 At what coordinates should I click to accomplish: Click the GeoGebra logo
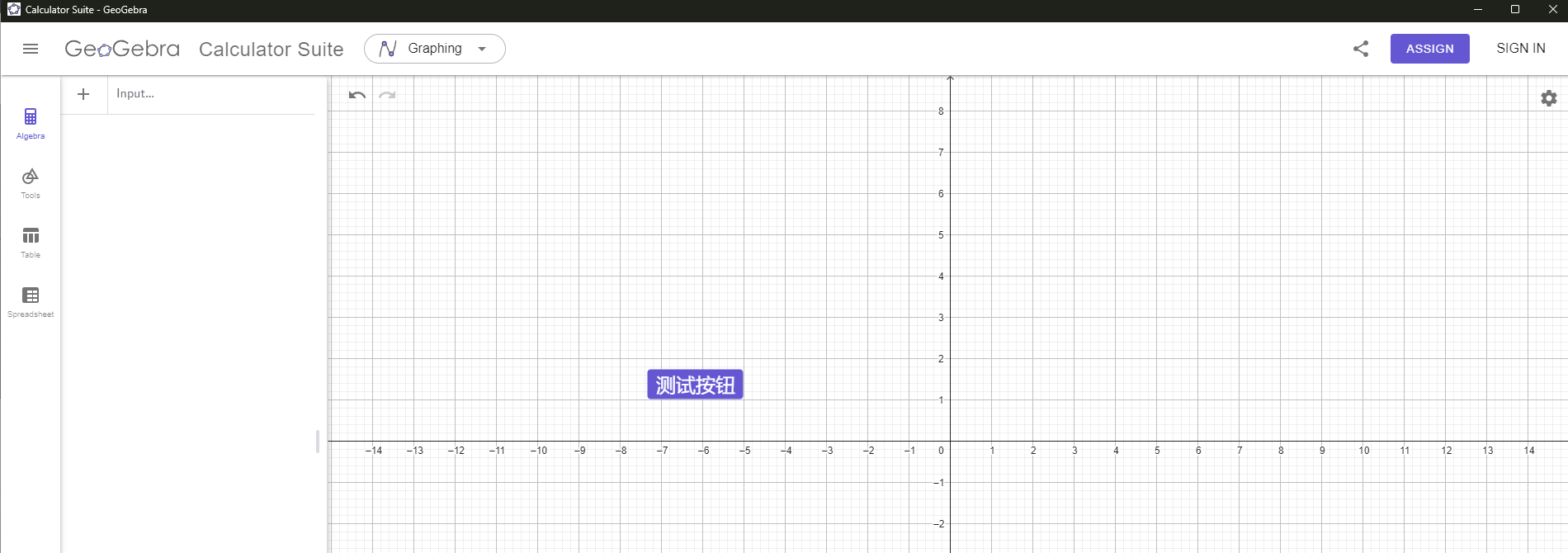click(x=122, y=49)
